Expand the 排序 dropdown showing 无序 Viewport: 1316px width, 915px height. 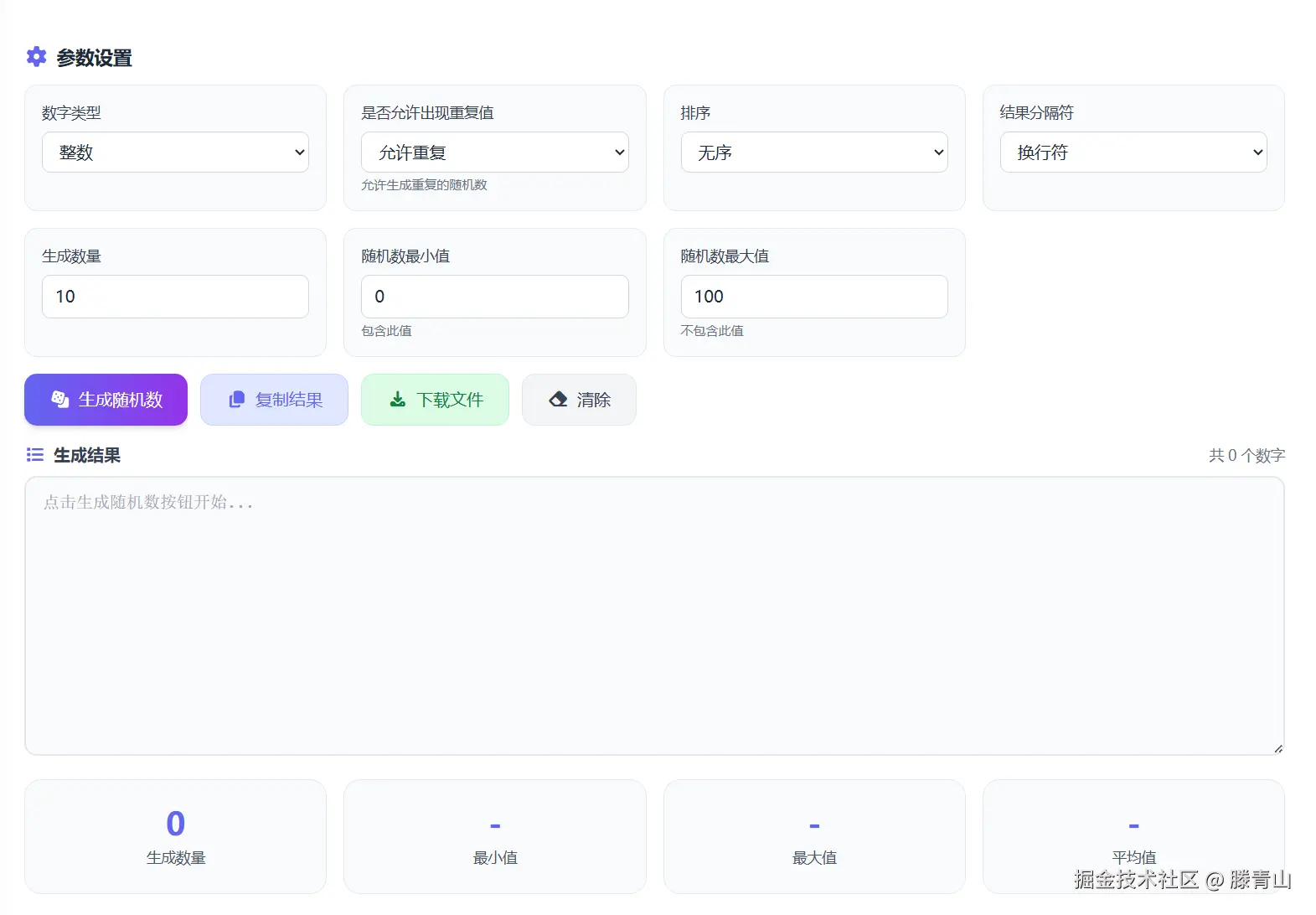coord(814,152)
